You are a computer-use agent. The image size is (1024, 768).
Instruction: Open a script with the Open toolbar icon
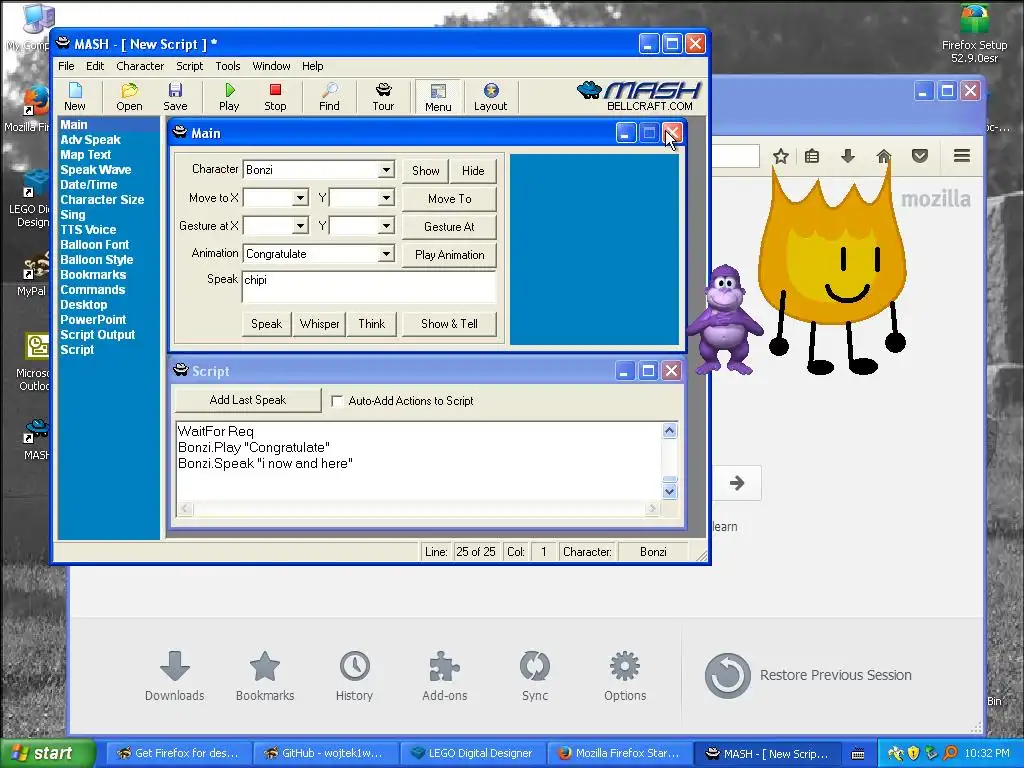pyautogui.click(x=129, y=97)
